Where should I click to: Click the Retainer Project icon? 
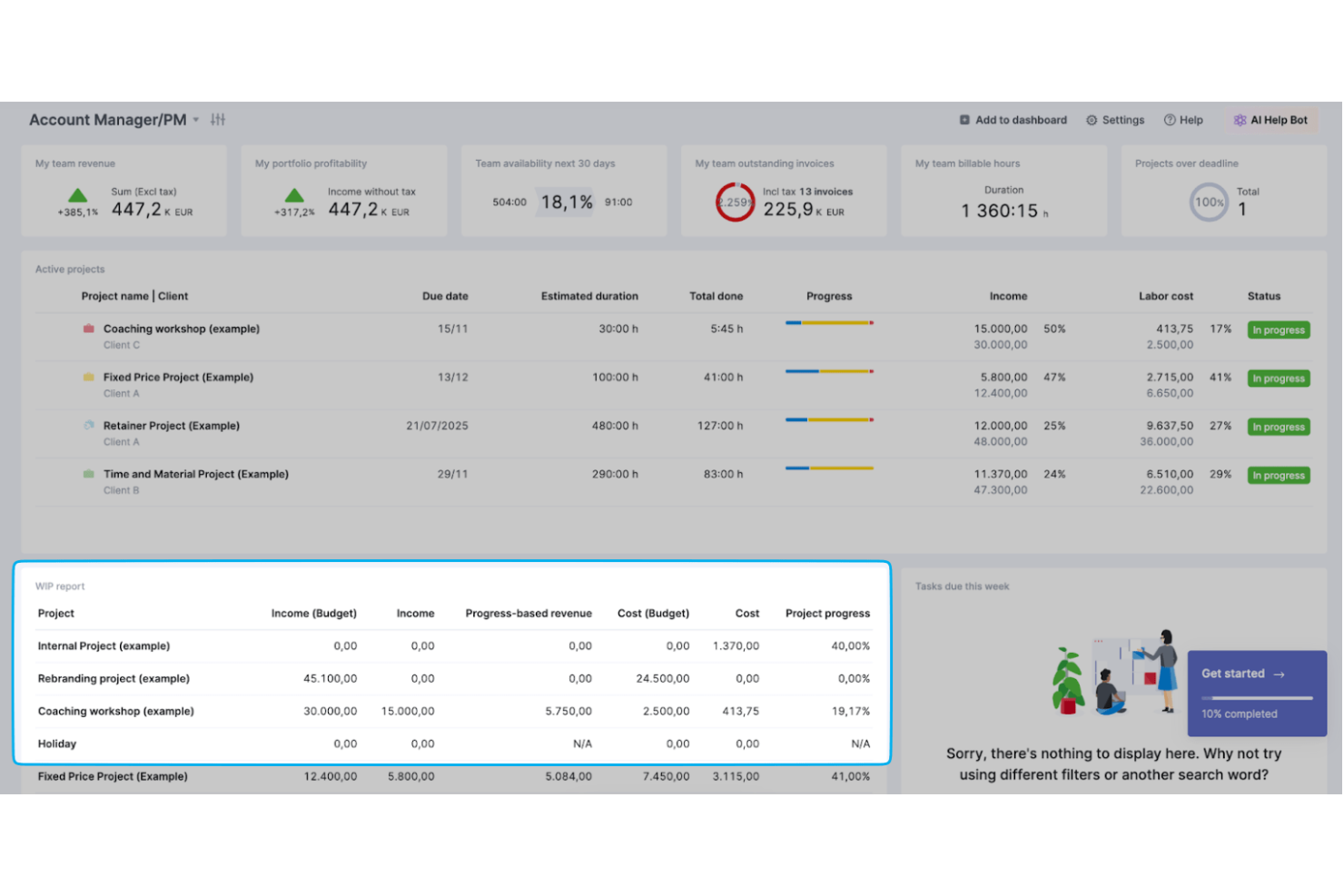(x=88, y=425)
